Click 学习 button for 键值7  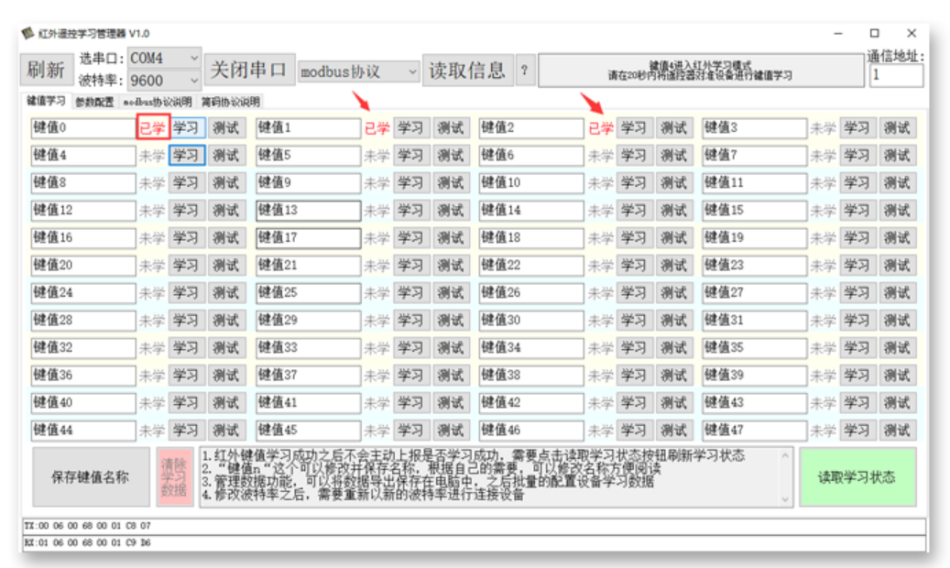(857, 155)
